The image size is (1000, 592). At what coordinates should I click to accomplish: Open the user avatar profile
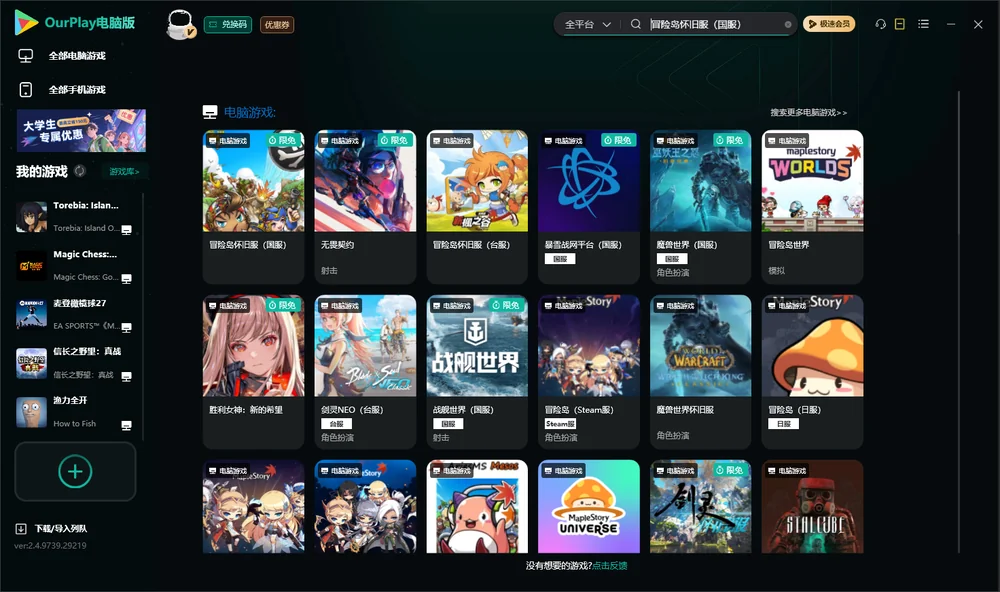tap(180, 25)
